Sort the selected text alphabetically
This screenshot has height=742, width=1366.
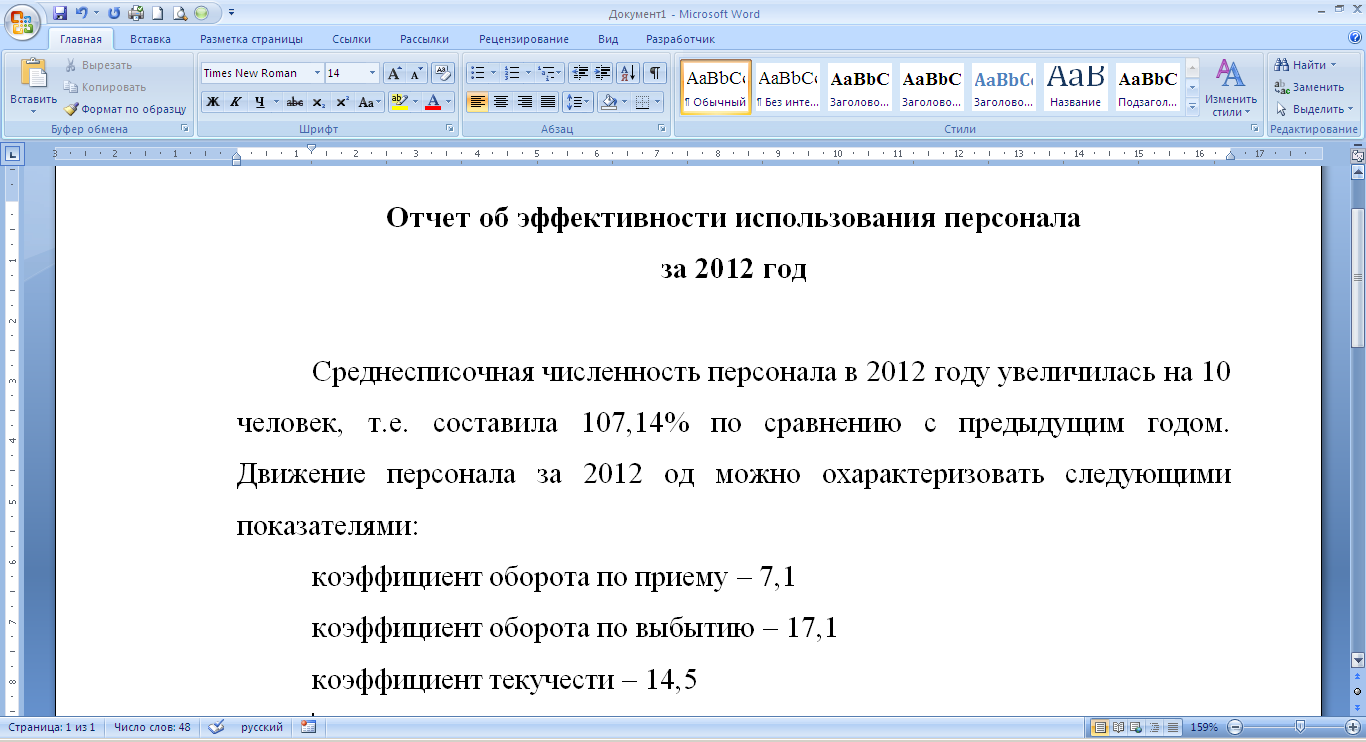click(x=628, y=73)
